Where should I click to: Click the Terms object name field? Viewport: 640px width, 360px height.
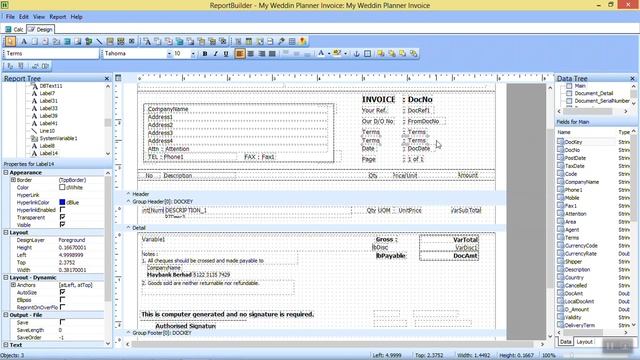tap(51, 53)
